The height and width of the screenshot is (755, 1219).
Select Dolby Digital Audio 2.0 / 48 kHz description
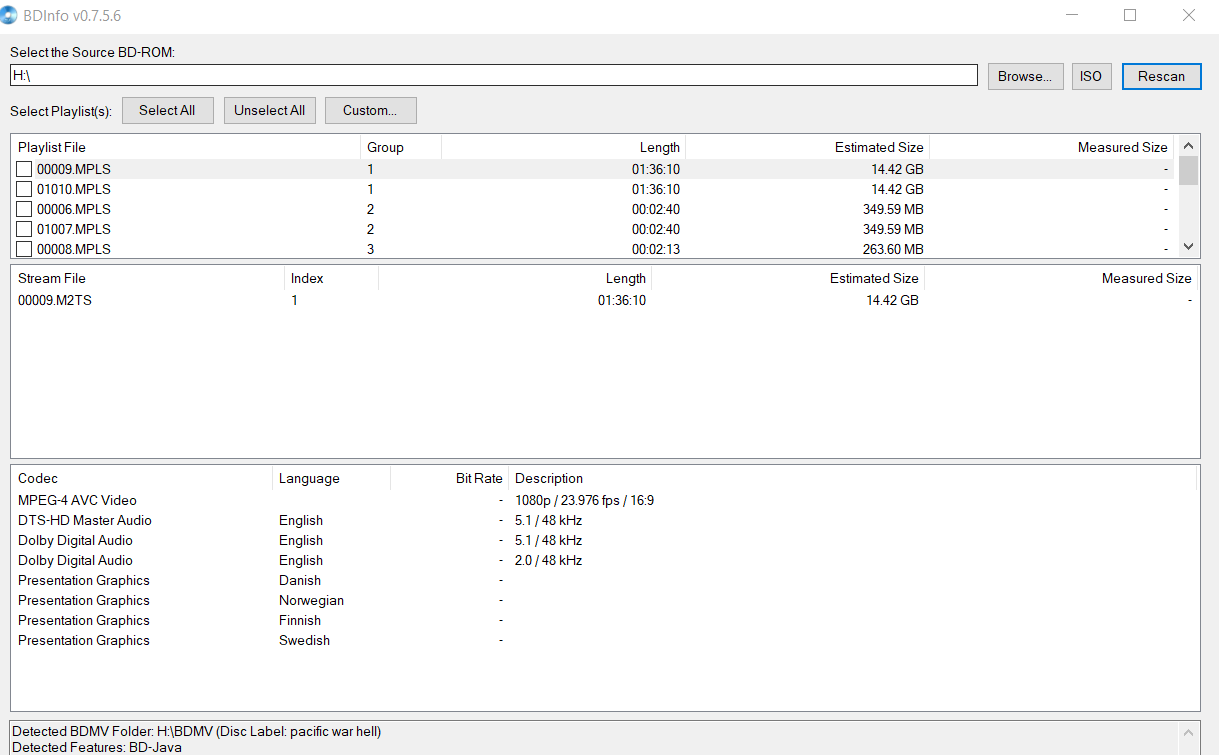(x=548, y=560)
